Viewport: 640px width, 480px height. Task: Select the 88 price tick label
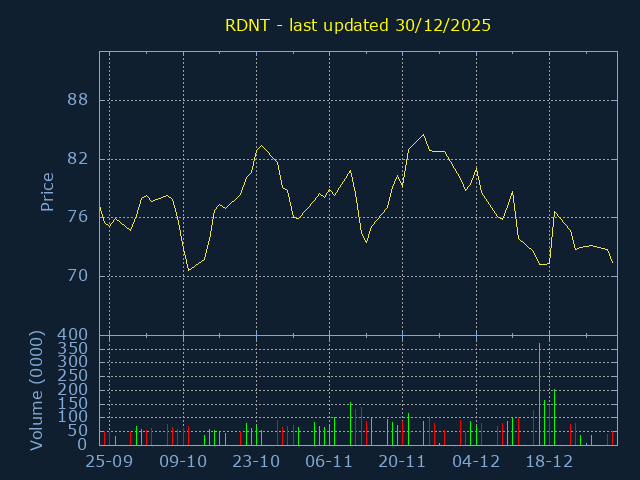pyautogui.click(x=78, y=100)
